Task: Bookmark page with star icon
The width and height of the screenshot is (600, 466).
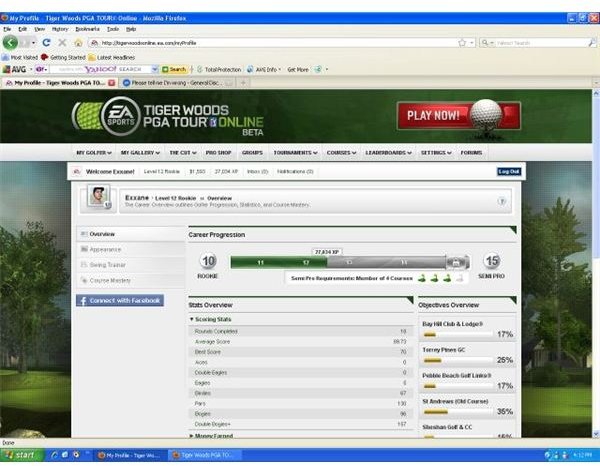Action: [462, 43]
